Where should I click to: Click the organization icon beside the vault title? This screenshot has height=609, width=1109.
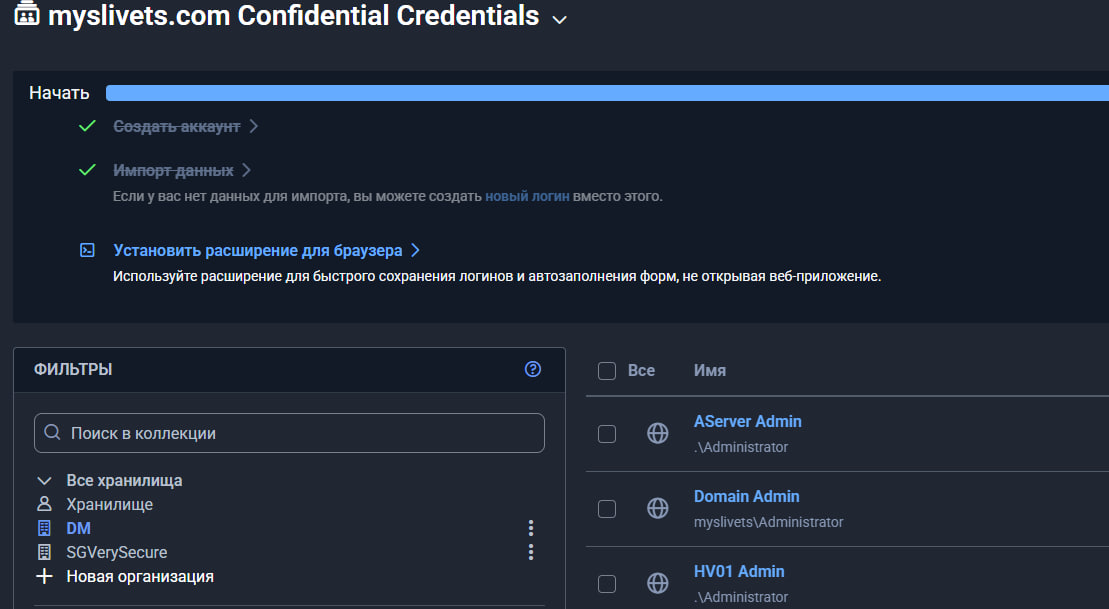pyautogui.click(x=27, y=15)
